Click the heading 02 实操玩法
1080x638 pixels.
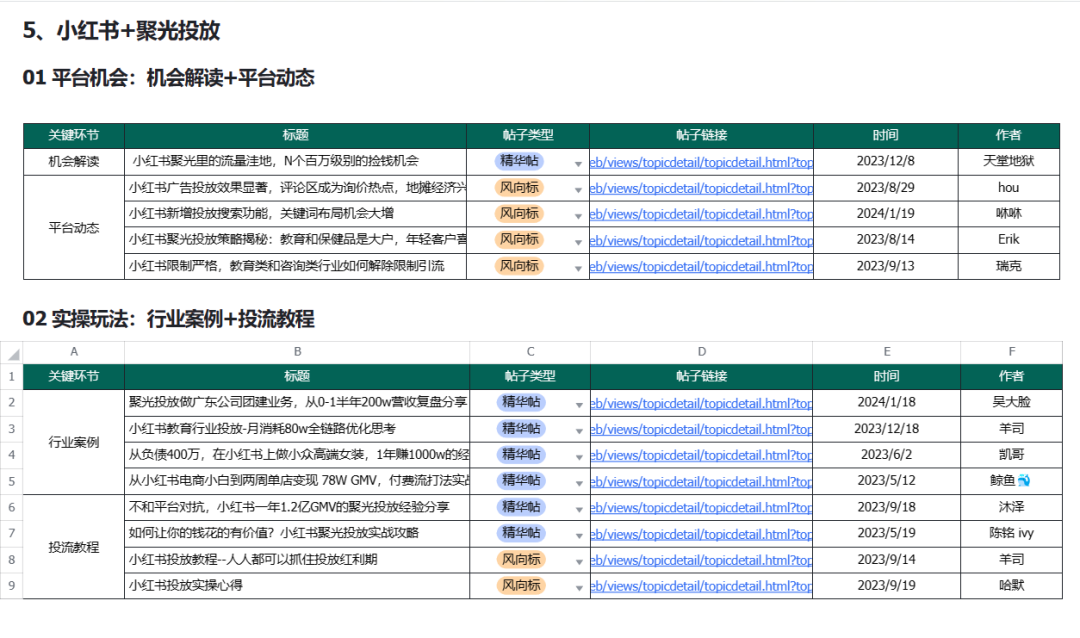click(x=168, y=319)
